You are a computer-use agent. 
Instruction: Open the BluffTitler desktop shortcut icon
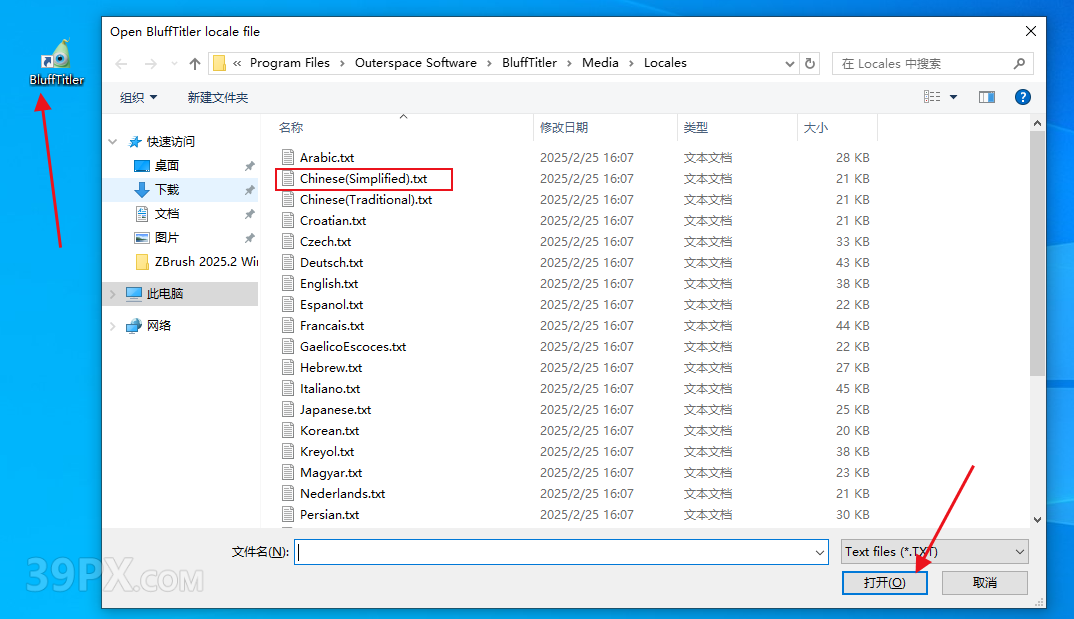click(x=56, y=62)
